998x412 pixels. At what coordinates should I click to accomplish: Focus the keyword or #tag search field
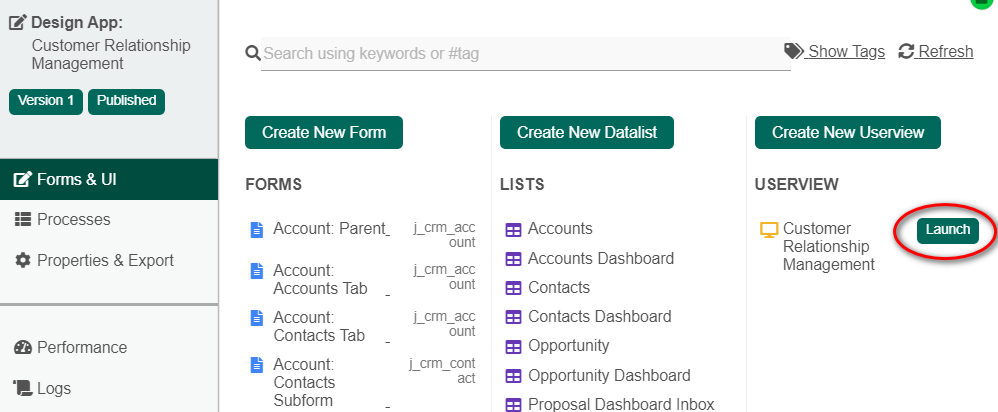[x=525, y=53]
